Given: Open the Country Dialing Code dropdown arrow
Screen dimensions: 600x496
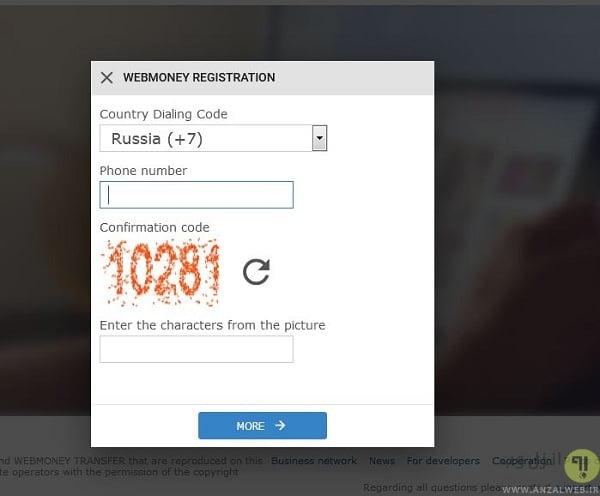Looking at the screenshot, I should pyautogui.click(x=319, y=138).
